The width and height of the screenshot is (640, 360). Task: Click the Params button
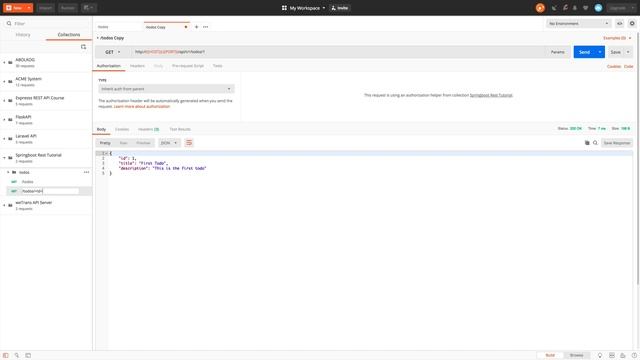558,52
